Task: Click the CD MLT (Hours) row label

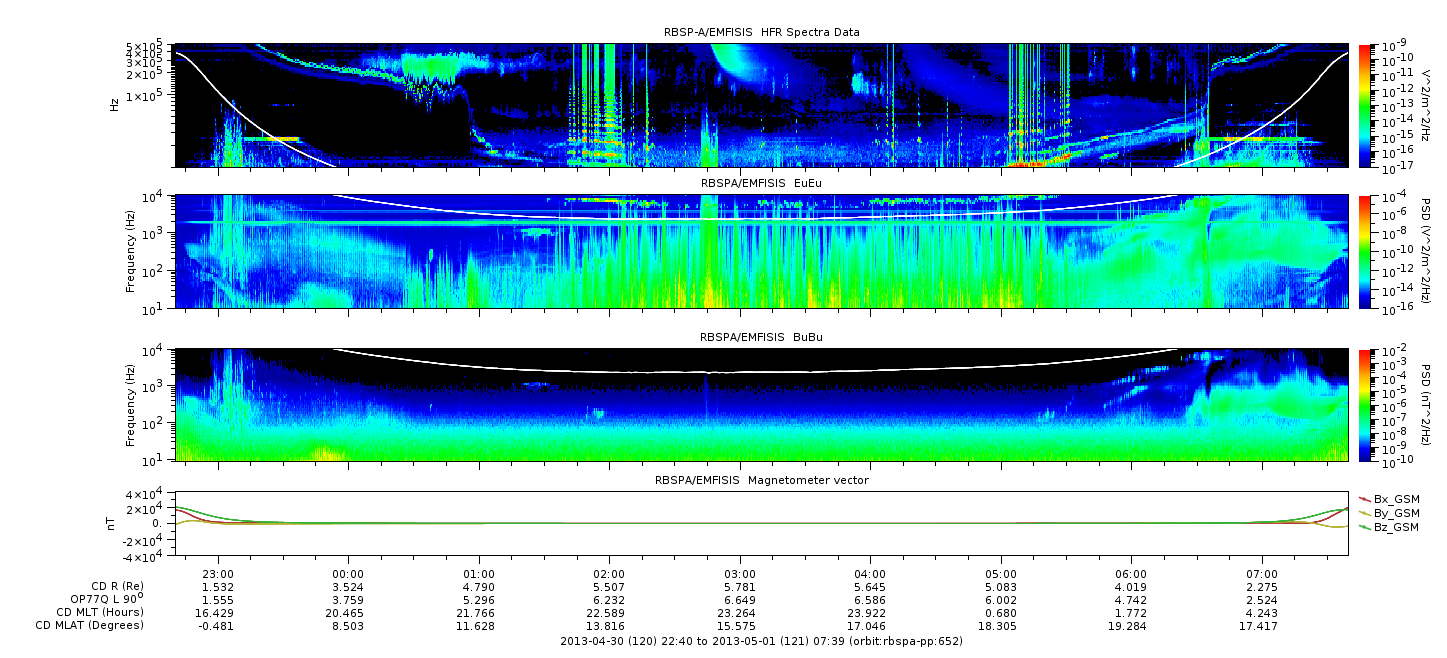Action: coord(100,612)
